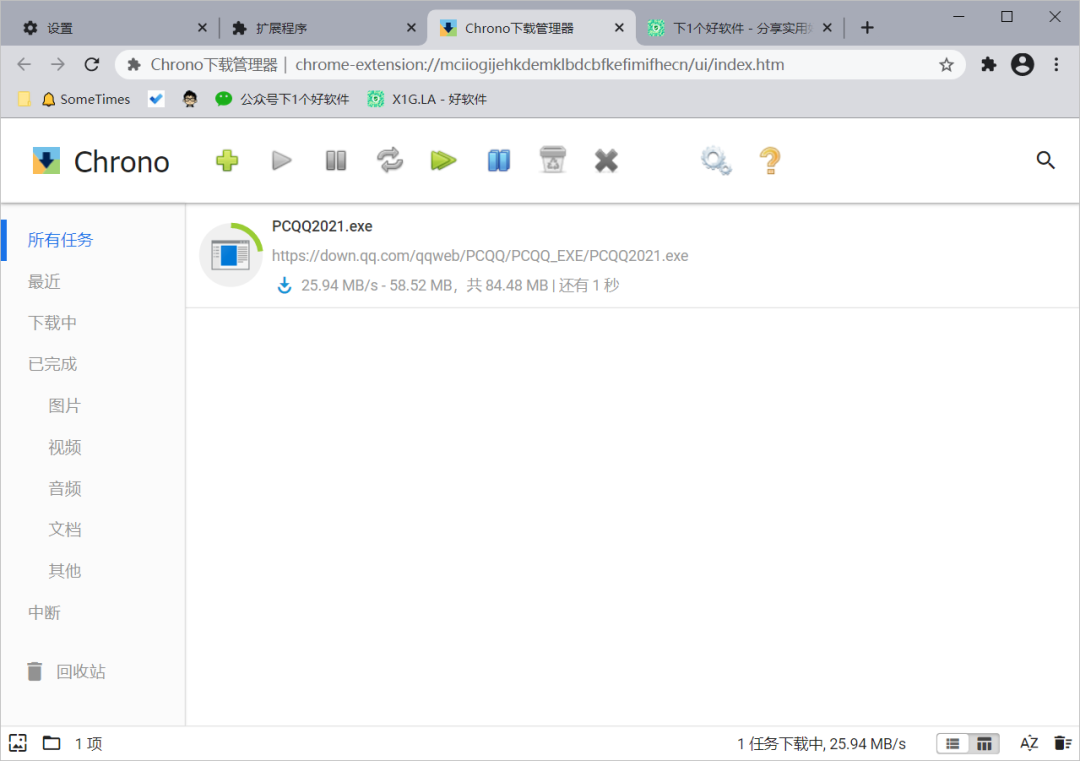This screenshot has width=1080, height=761.
Task: Switch to the 扩展程序 browser tab
Action: (320, 28)
